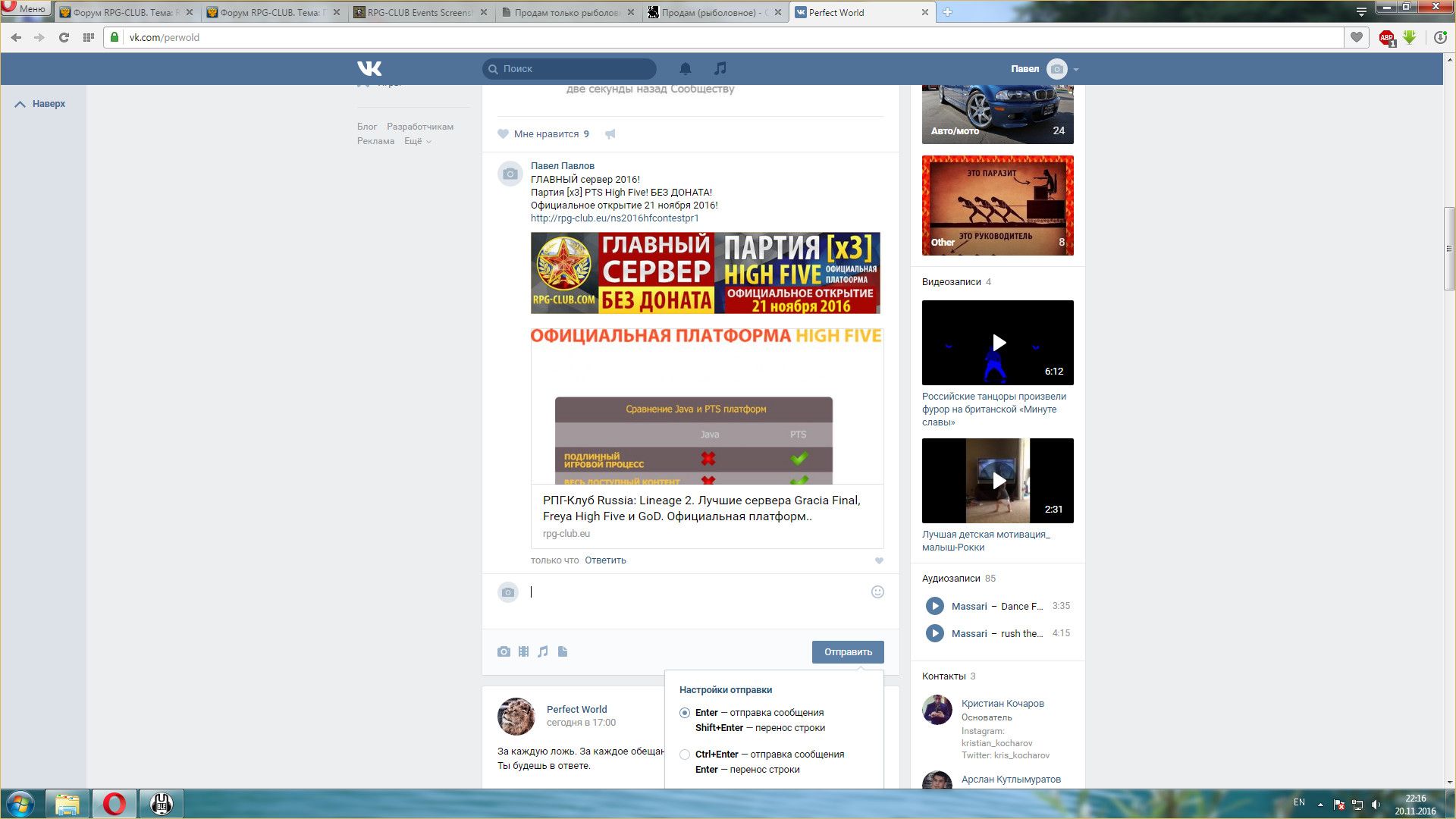Screen dimensions: 1456x819
Task: Focus the Поиск search field
Action: tap(570, 68)
